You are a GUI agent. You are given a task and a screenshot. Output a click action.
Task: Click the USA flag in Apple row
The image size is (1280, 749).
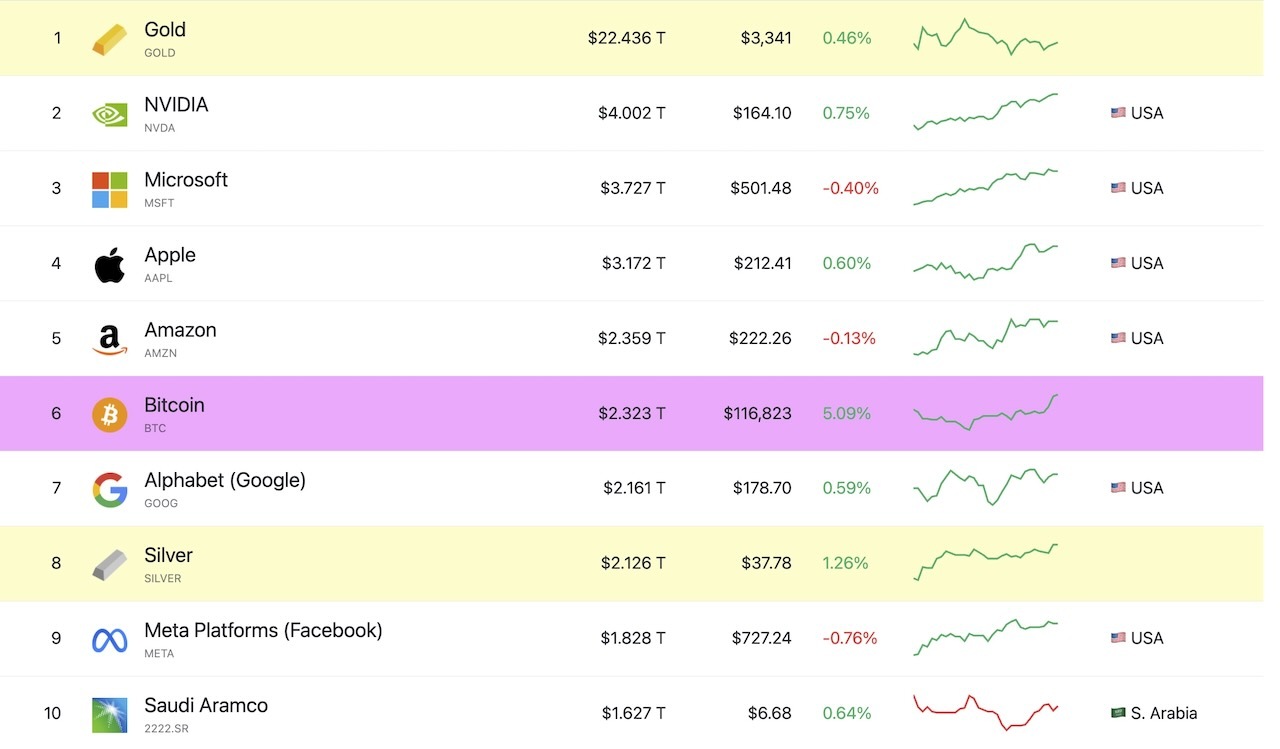click(1118, 263)
